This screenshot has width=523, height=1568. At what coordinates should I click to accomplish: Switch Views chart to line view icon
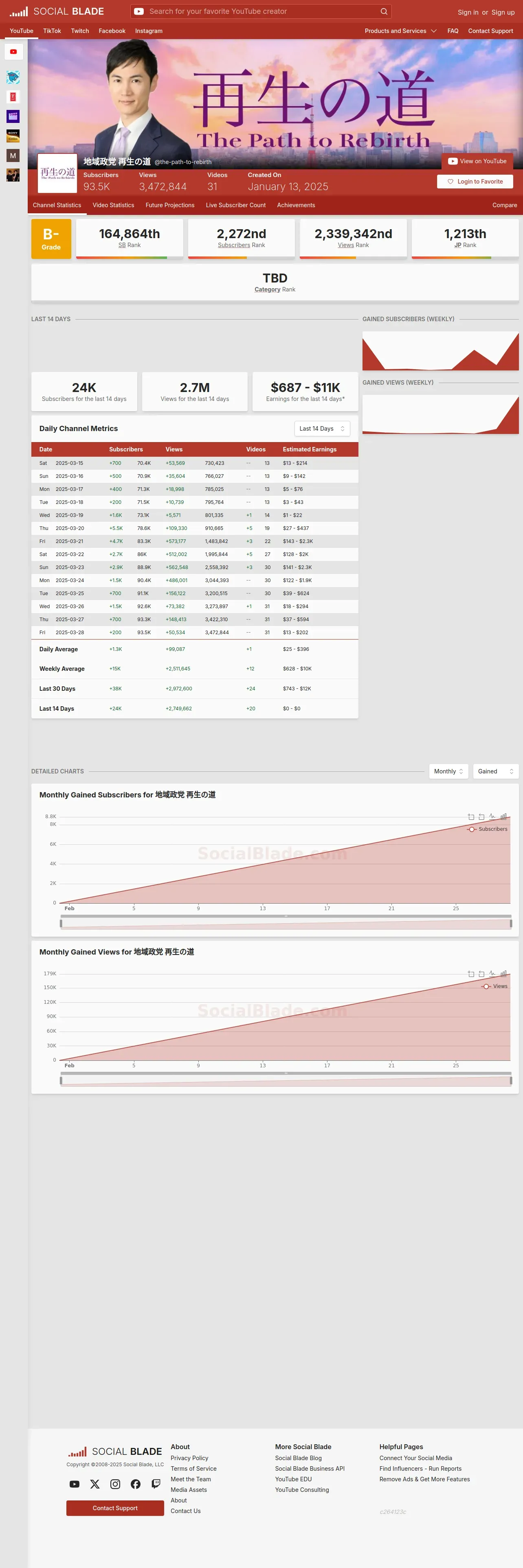[x=492, y=974]
